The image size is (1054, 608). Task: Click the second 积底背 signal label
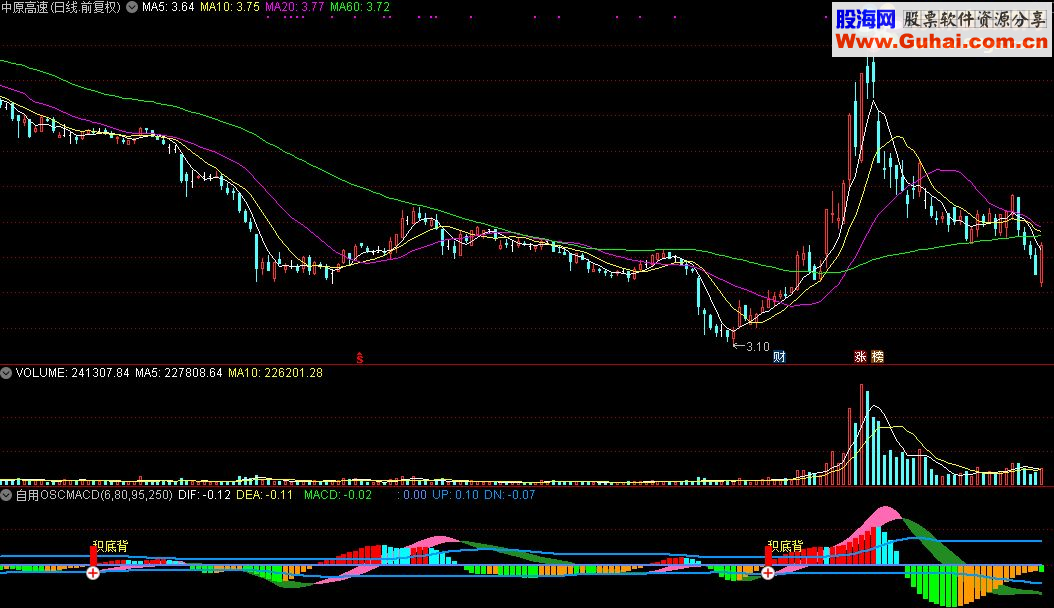tap(785, 546)
